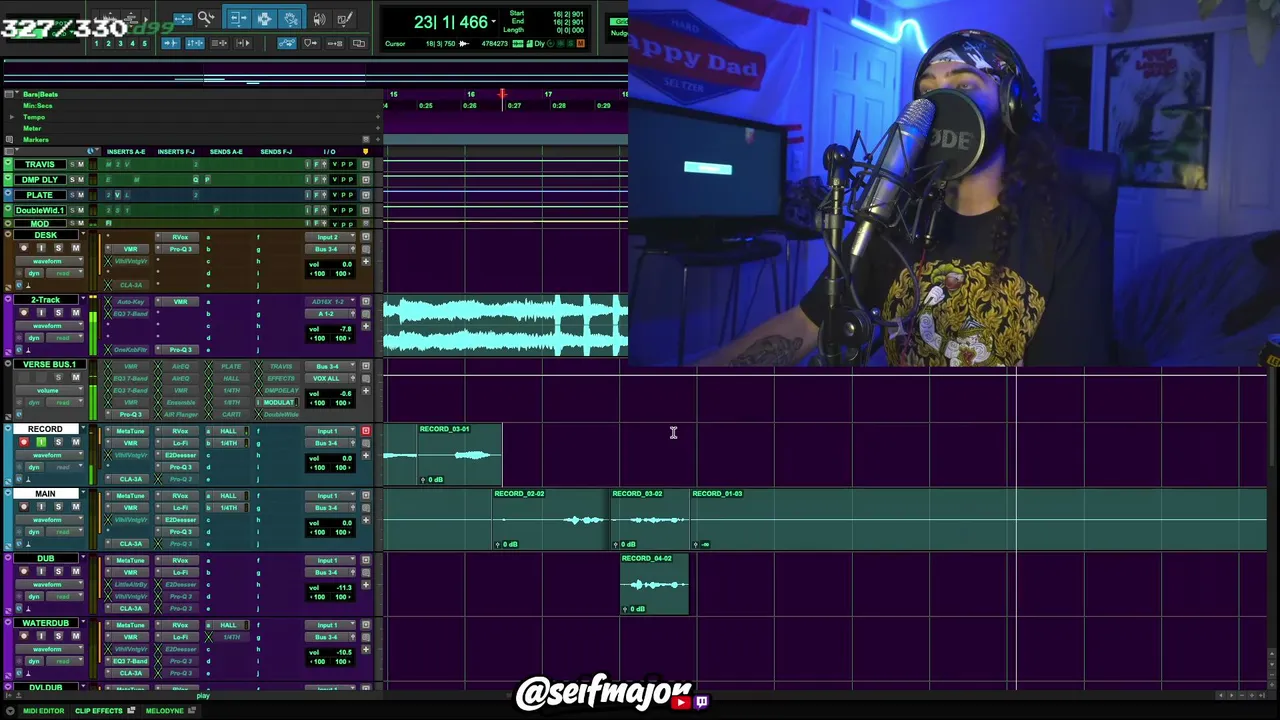Open RVox insert on DESK track
This screenshot has height=720, width=1280.
[180, 237]
